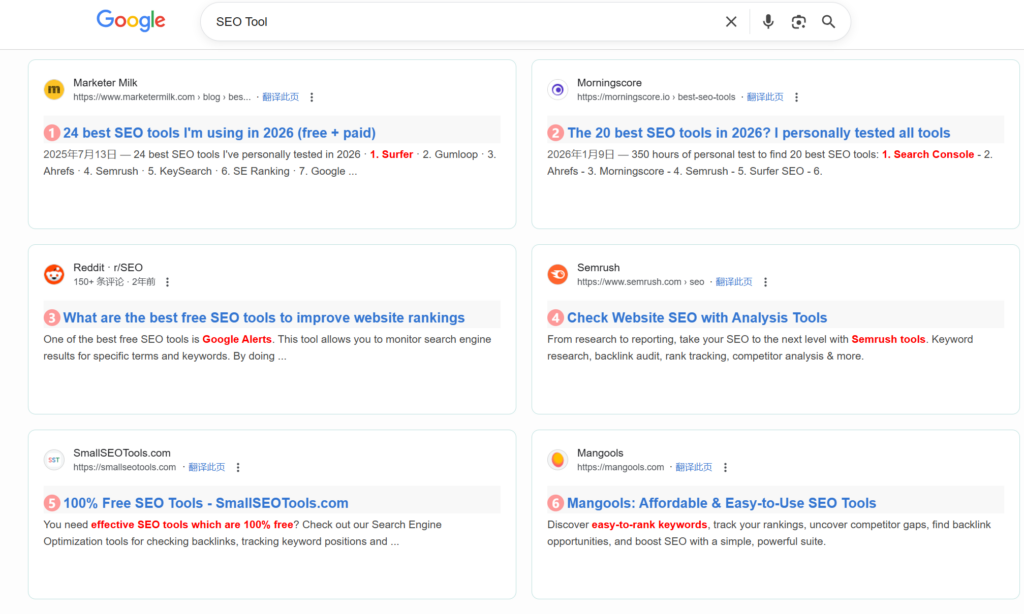Click the Google logo
The height and width of the screenshot is (614, 1024).
point(131,21)
